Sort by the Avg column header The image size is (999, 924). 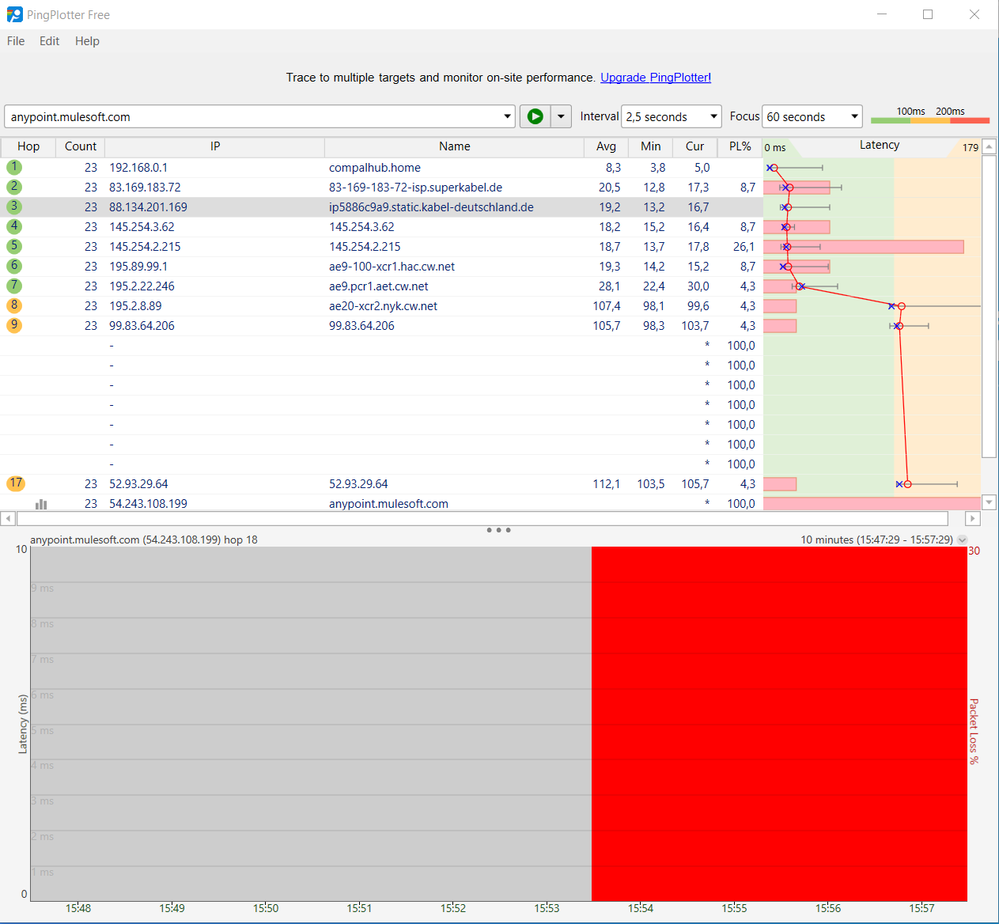coord(606,147)
